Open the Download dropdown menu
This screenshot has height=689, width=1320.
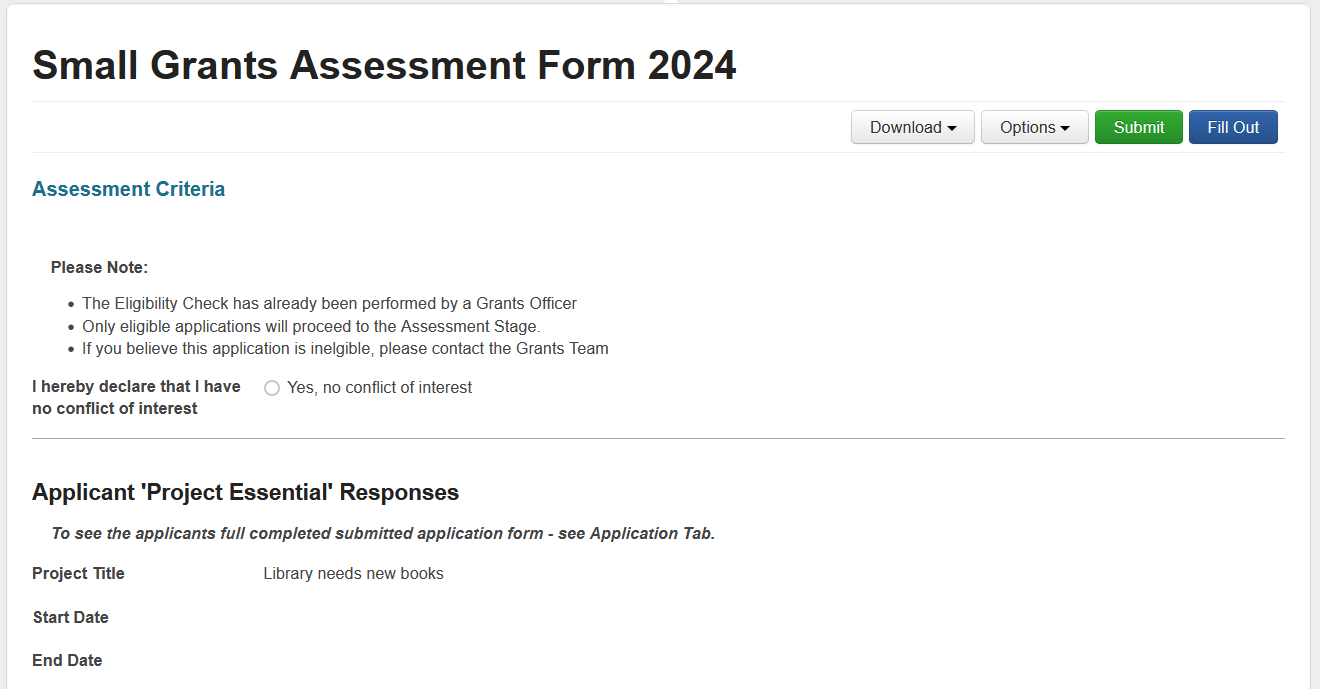[912, 128]
